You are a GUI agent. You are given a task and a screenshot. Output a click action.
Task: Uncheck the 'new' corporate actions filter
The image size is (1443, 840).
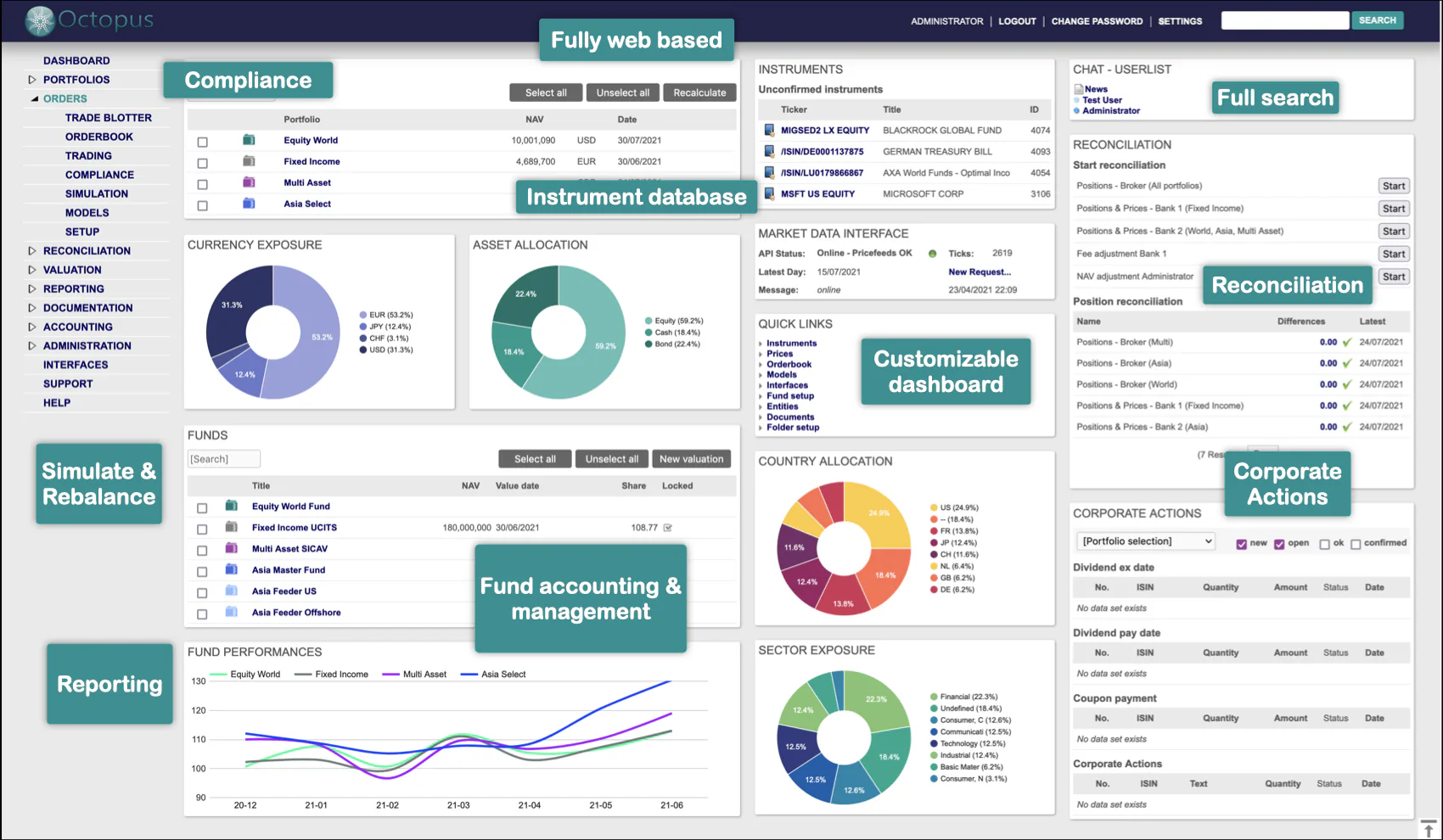click(x=1241, y=543)
